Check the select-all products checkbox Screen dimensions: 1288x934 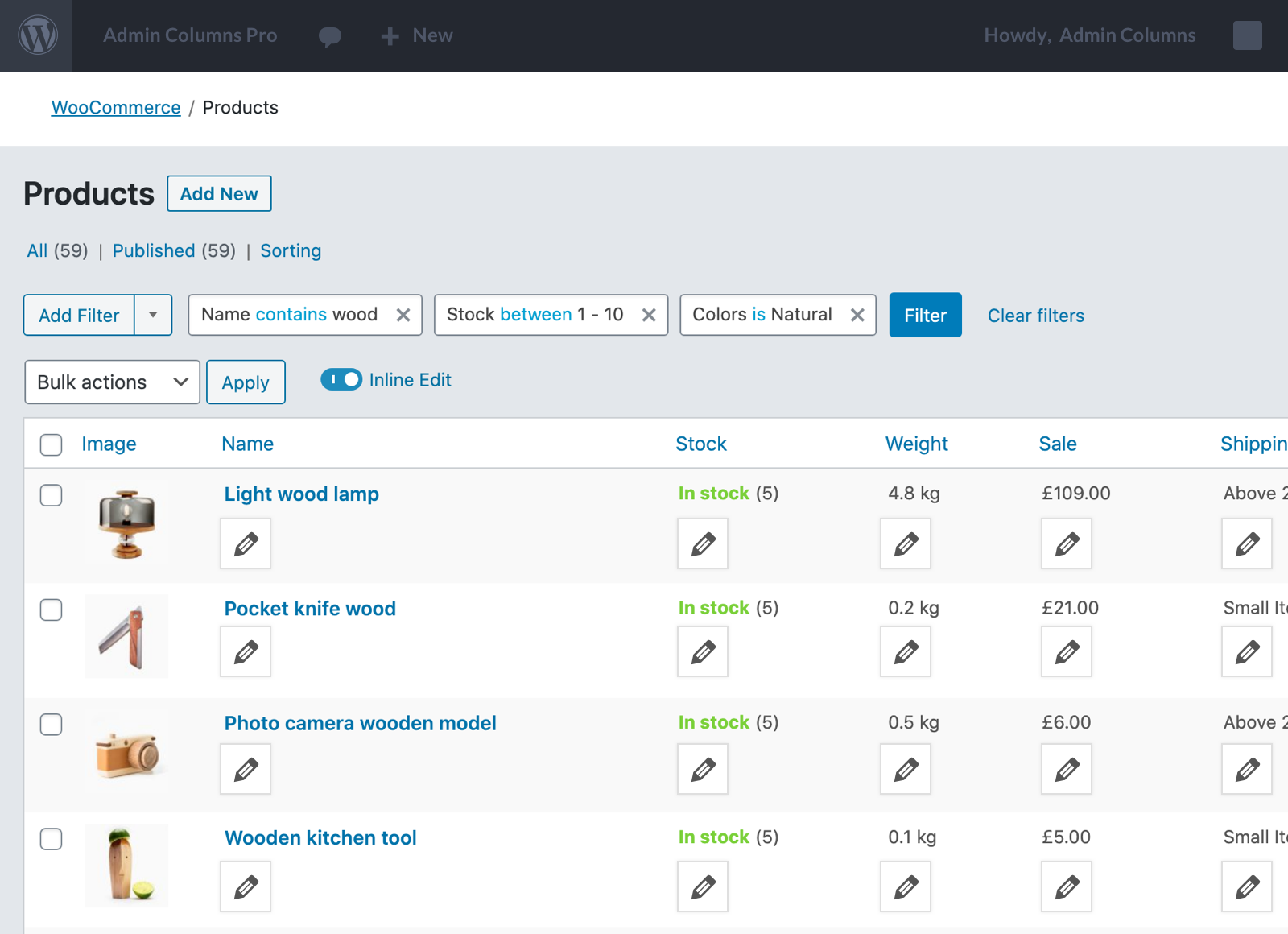[x=51, y=444]
